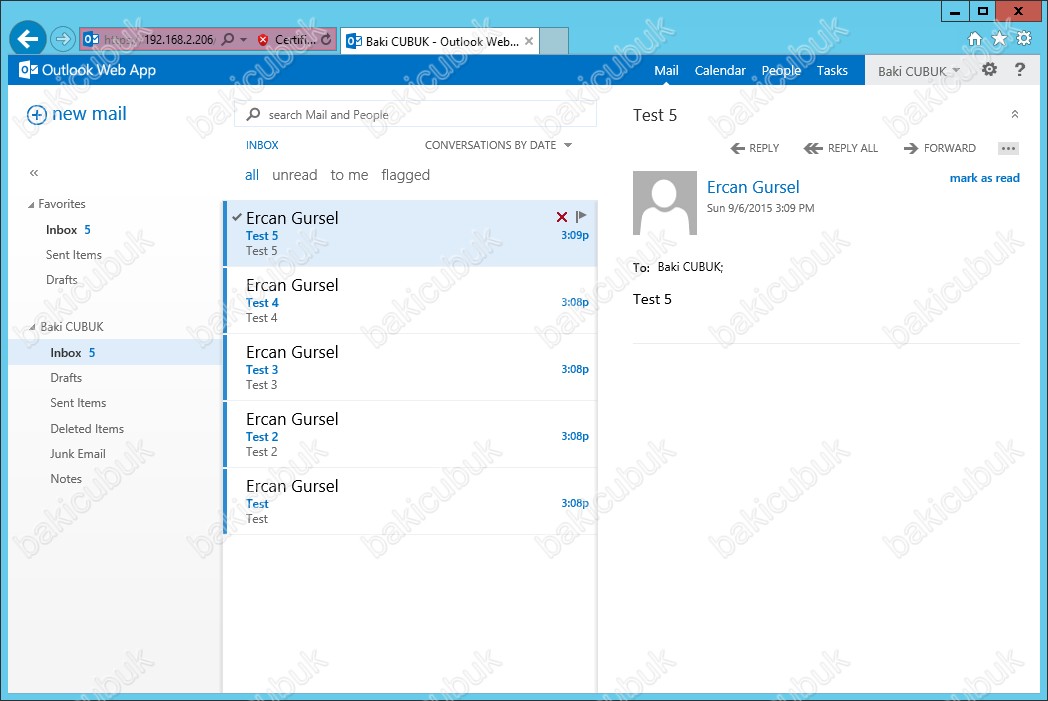The width and height of the screenshot is (1048, 701).
Task: Click the more actions ellipsis button
Action: point(1008,148)
